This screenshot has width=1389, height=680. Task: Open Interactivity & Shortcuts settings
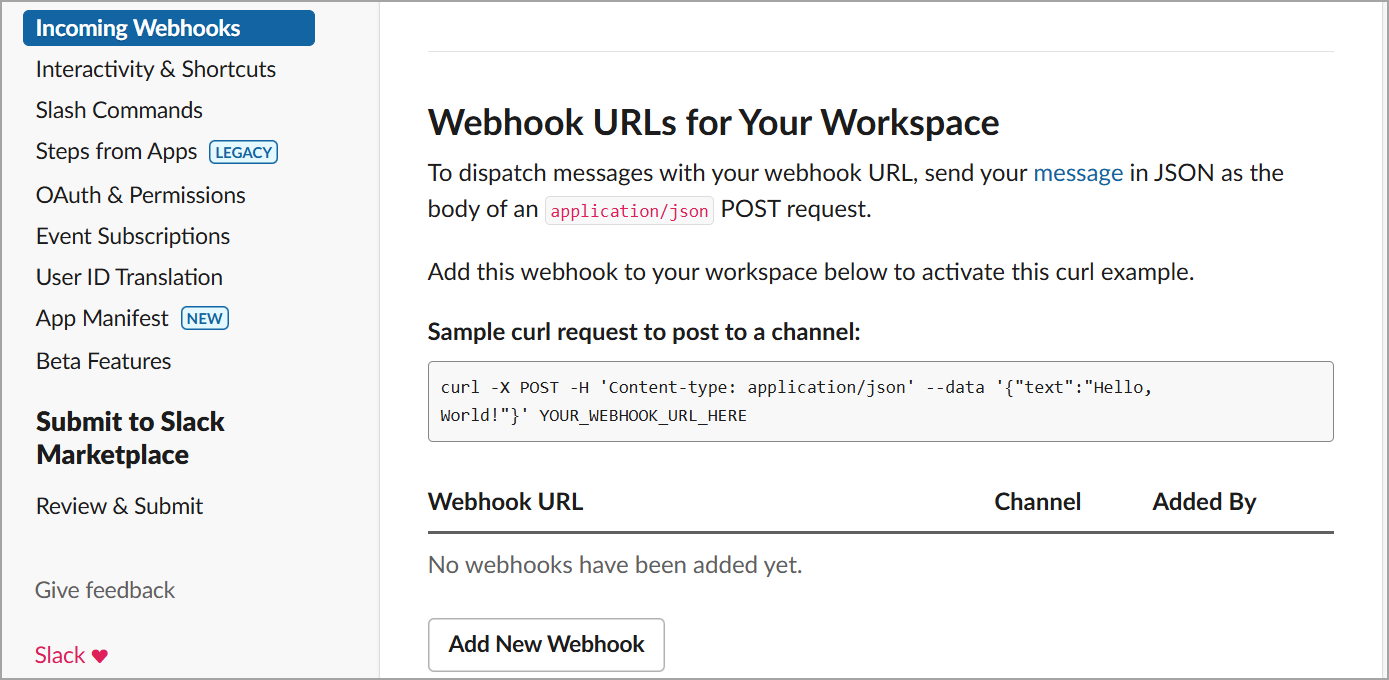(155, 69)
